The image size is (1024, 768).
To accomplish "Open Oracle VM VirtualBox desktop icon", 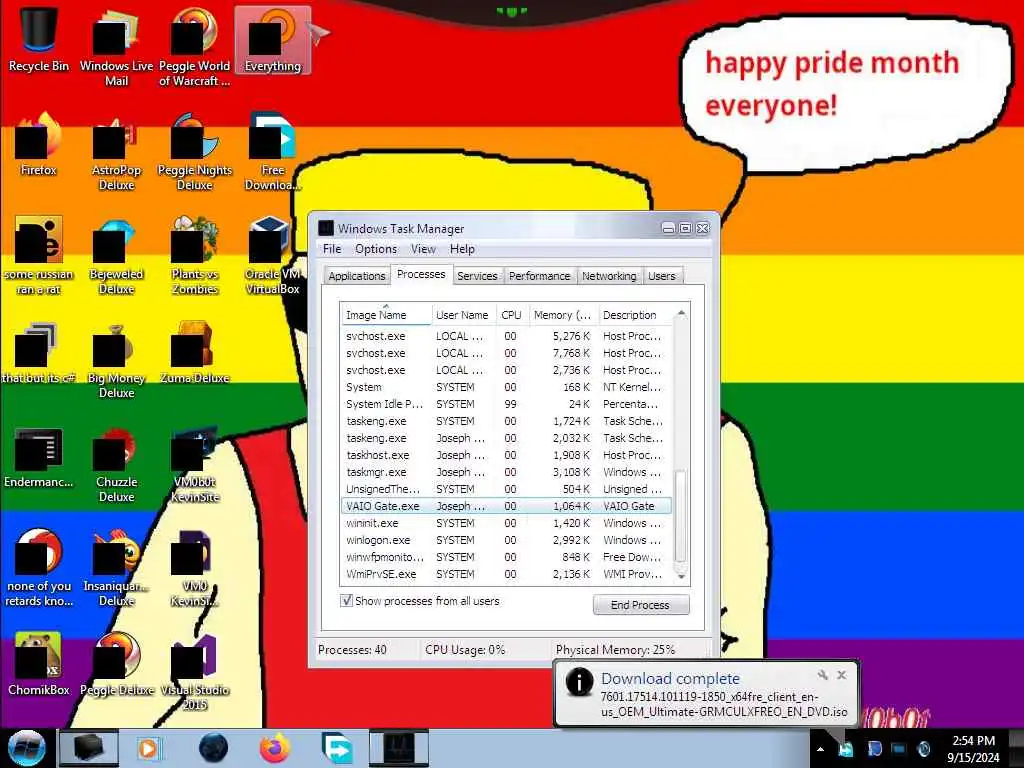I will point(273,256).
